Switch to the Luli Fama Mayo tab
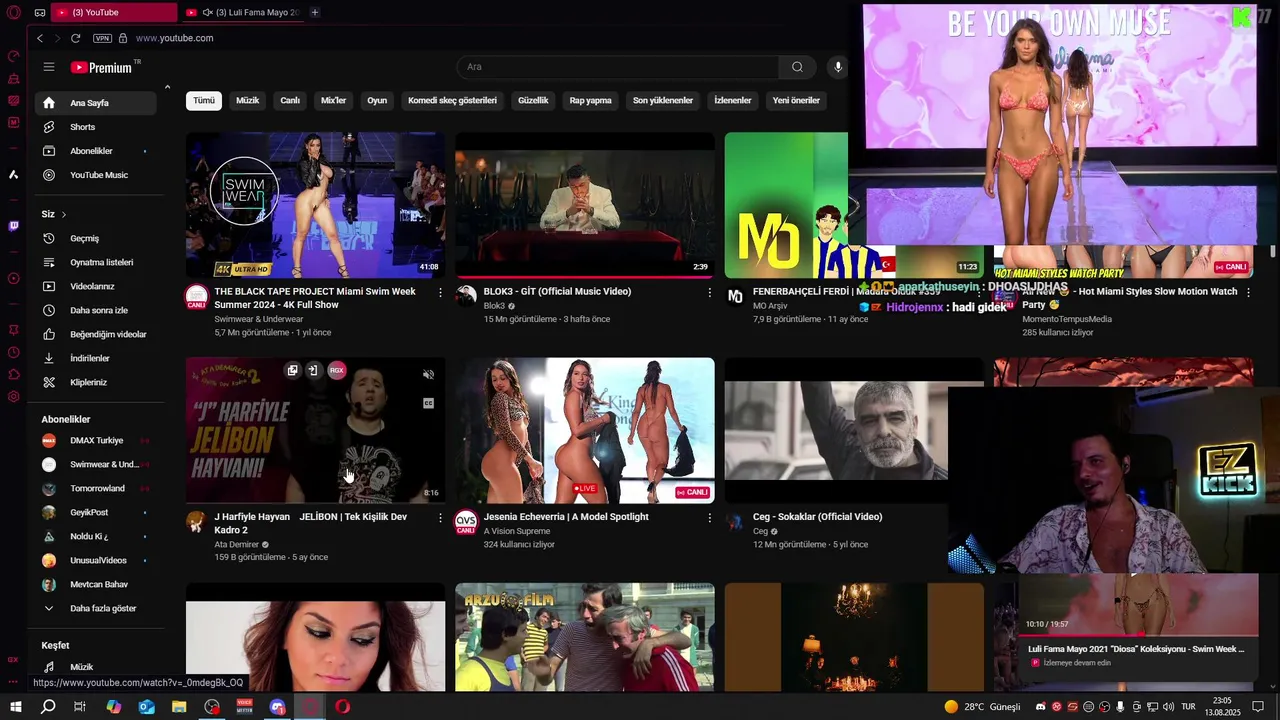Screen dimensions: 1280x720 (244, 12)
